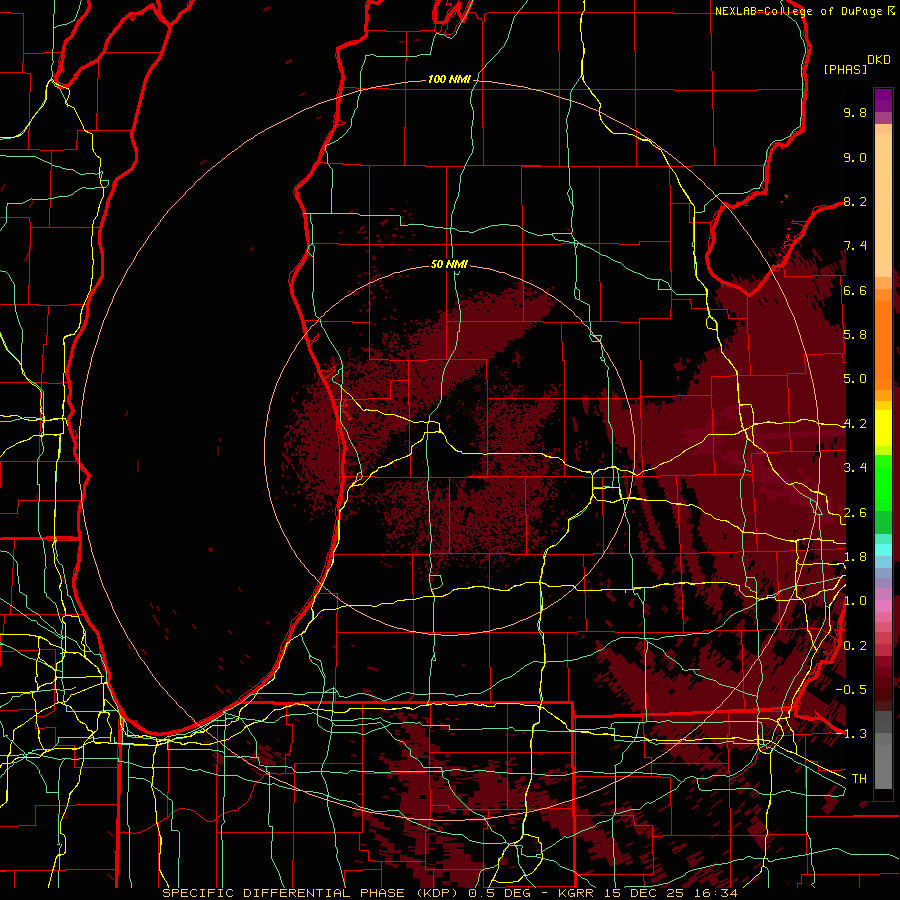Click the 4.2 legend scale value
900x900 pixels.
(x=855, y=424)
